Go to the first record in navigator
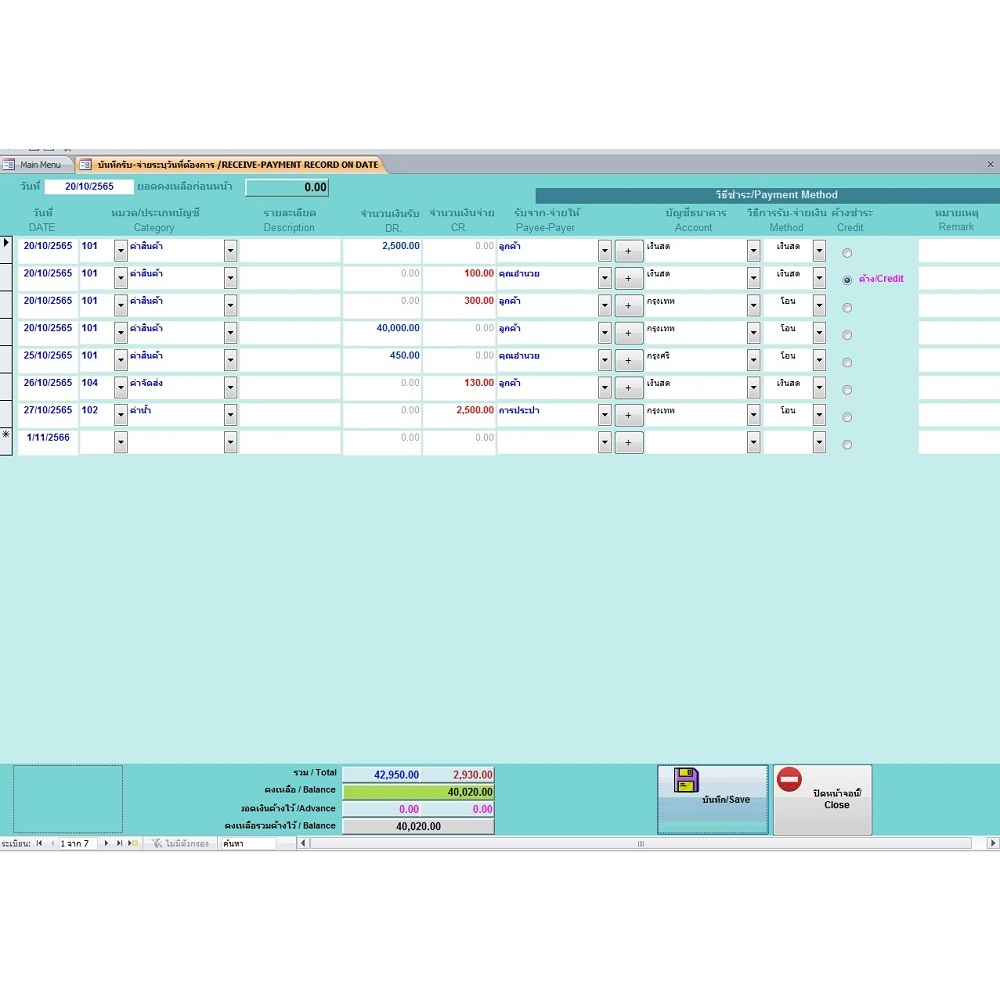 (40, 844)
